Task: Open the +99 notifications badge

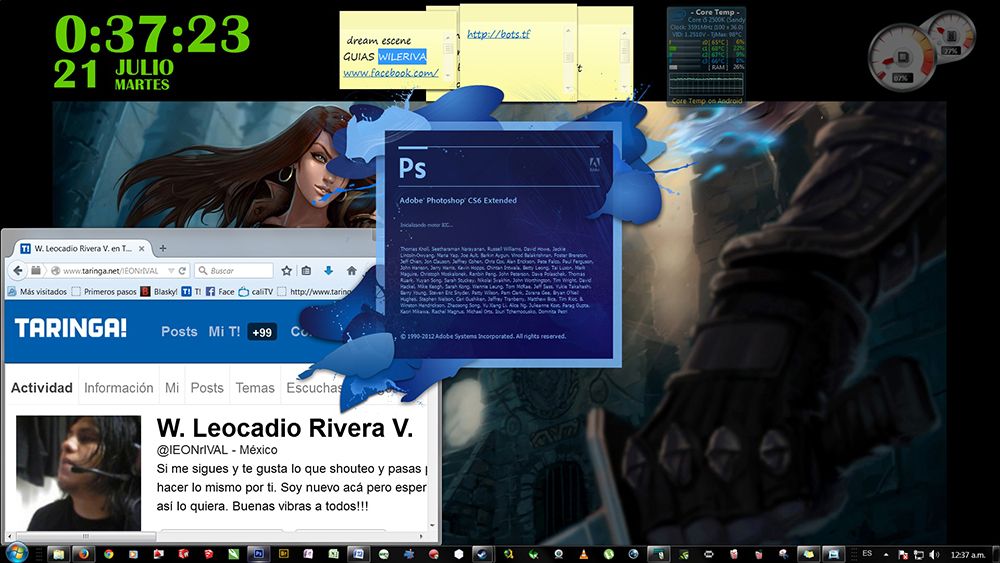Action: tap(262, 332)
